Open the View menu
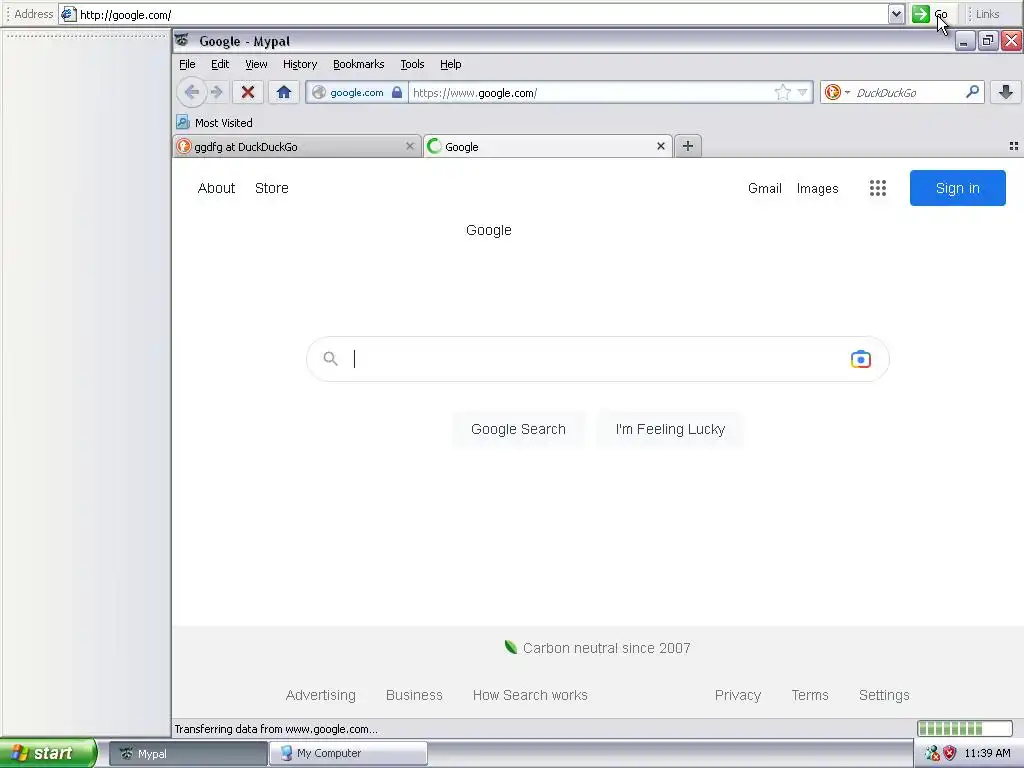This screenshot has width=1024, height=768. click(256, 64)
